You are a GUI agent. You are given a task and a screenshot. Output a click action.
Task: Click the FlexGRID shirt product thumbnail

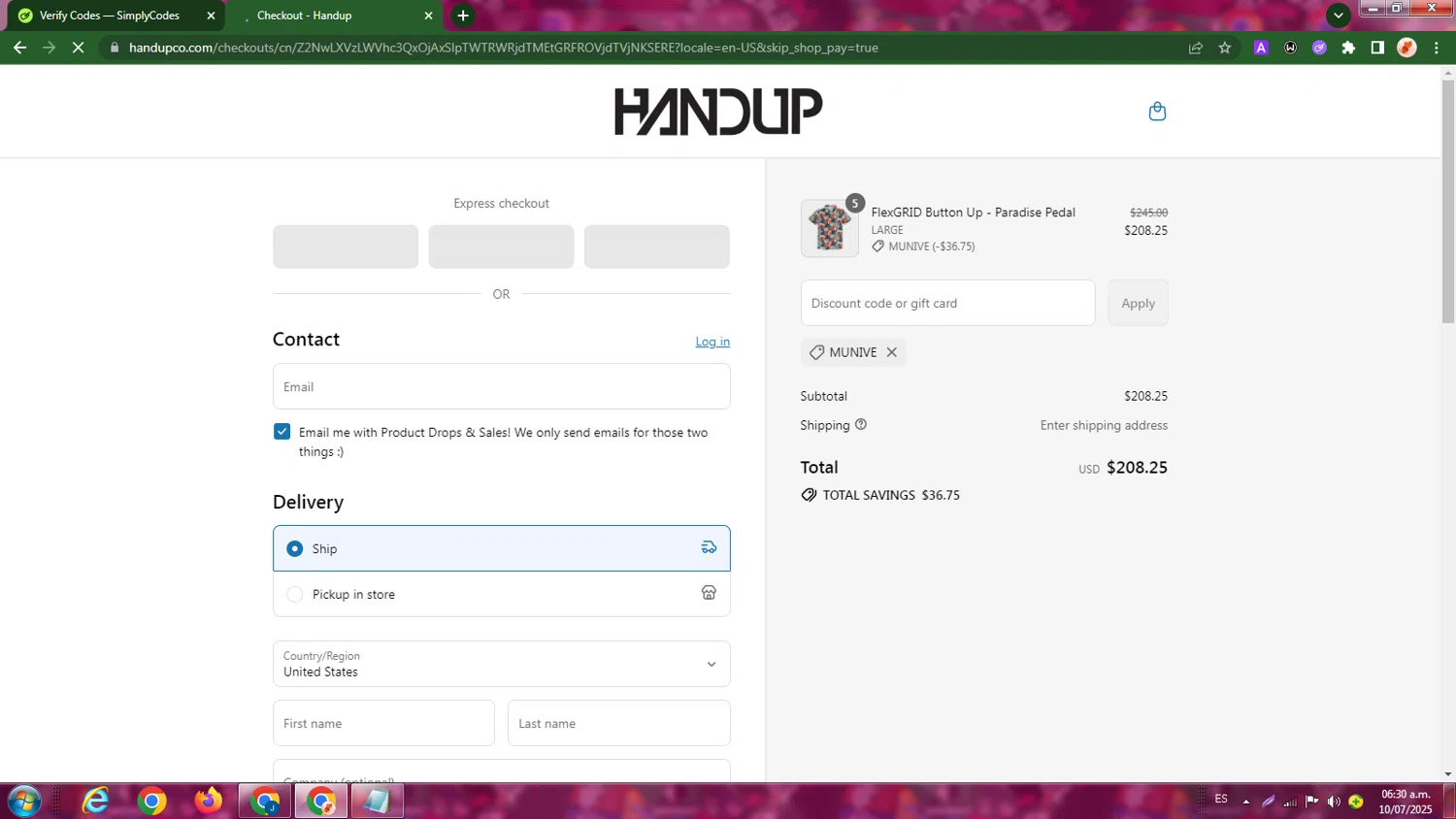tap(830, 228)
